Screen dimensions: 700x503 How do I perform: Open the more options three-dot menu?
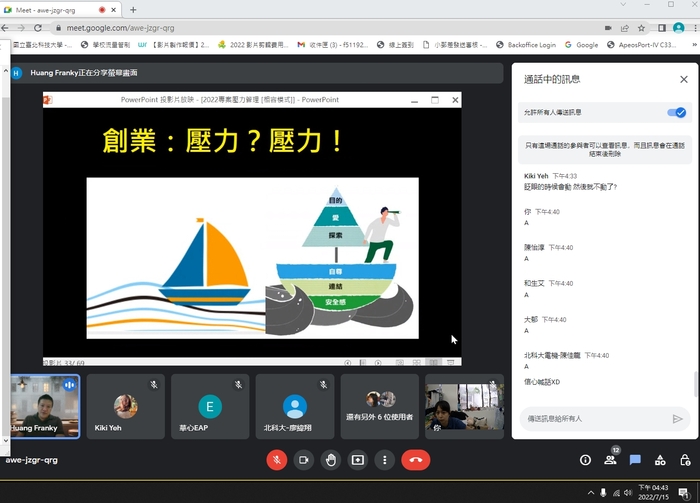[x=384, y=460]
